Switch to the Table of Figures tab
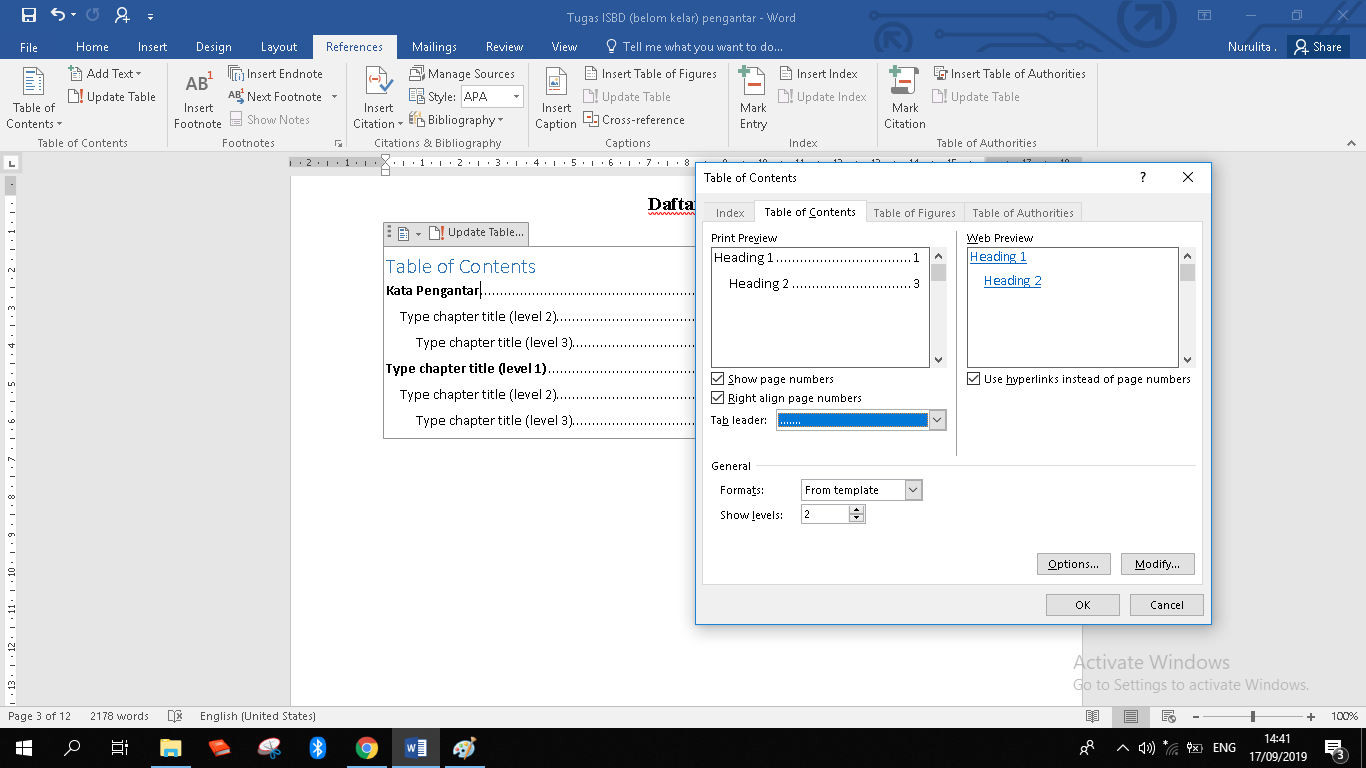The height and width of the screenshot is (768, 1366). click(914, 213)
